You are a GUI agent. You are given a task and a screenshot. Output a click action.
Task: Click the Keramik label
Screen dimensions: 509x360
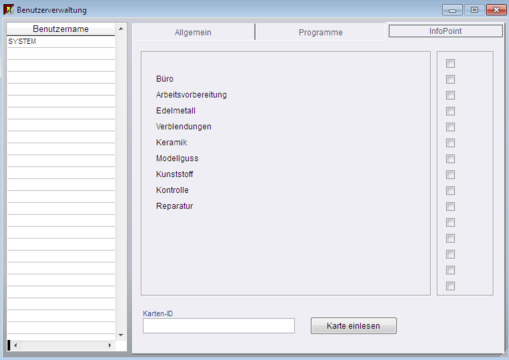point(172,142)
